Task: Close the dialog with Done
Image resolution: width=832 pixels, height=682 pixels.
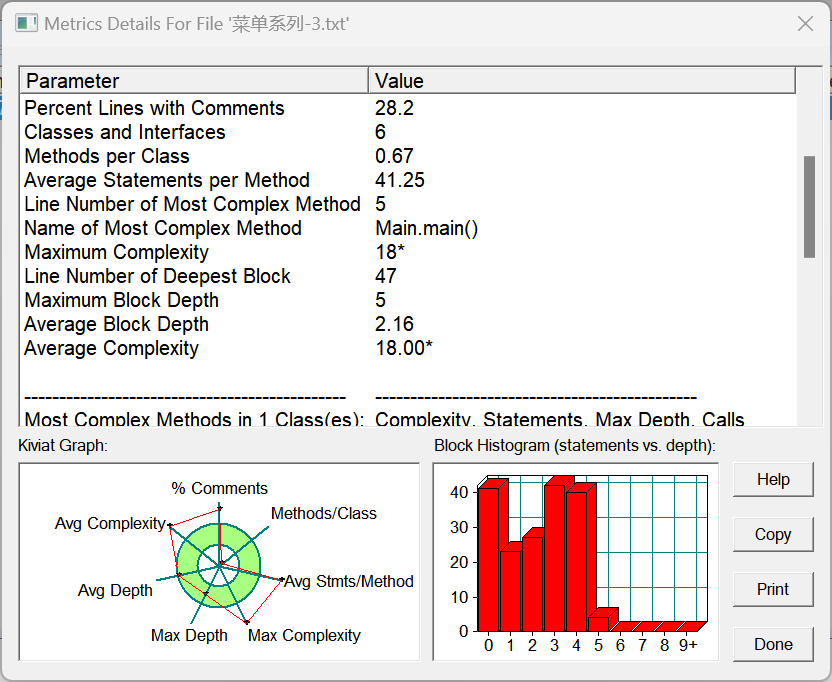Action: click(x=773, y=644)
